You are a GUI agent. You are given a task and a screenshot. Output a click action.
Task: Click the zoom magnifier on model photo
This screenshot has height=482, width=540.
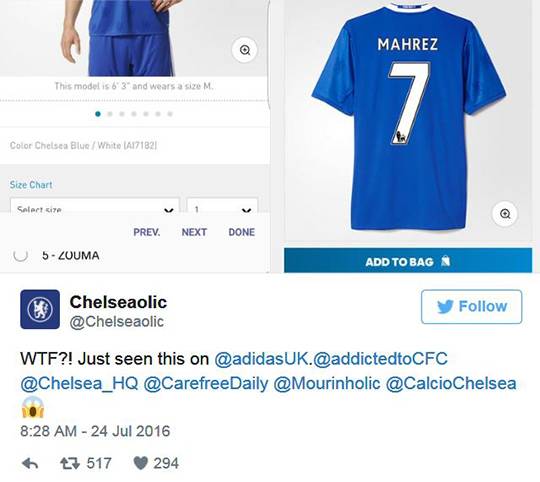pyautogui.click(x=245, y=50)
